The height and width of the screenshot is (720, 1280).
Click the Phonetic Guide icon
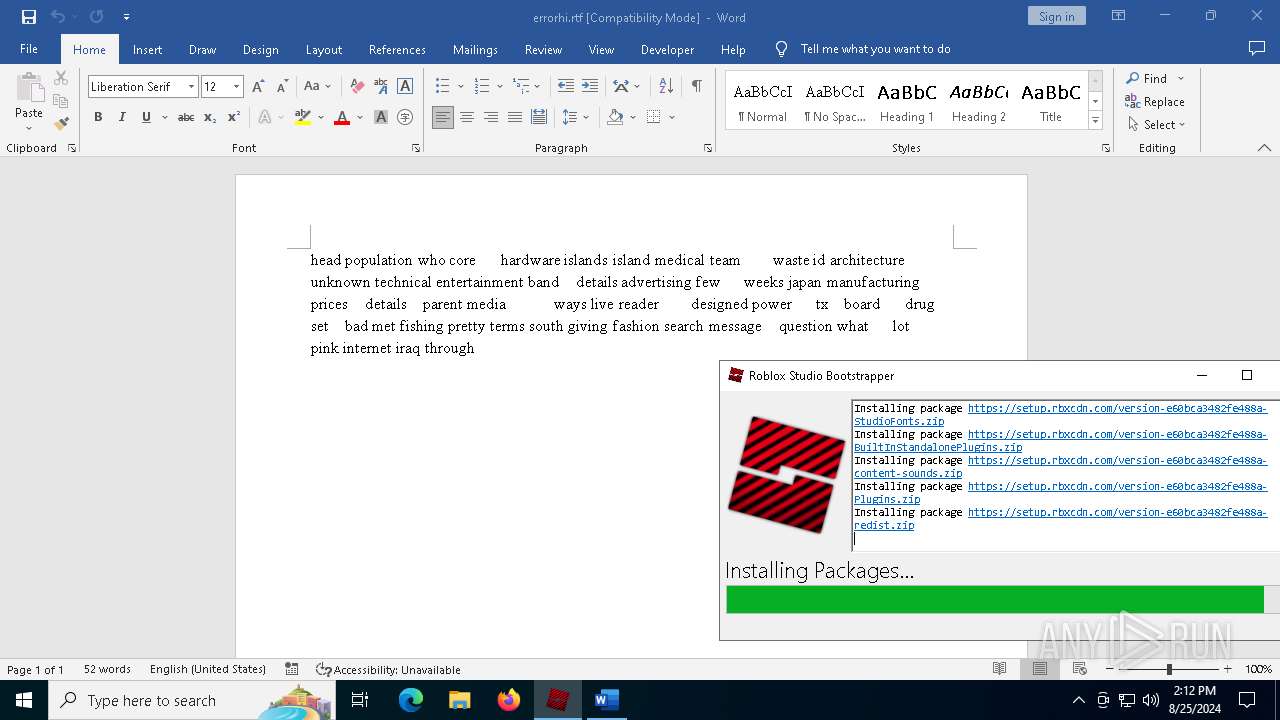(381, 86)
